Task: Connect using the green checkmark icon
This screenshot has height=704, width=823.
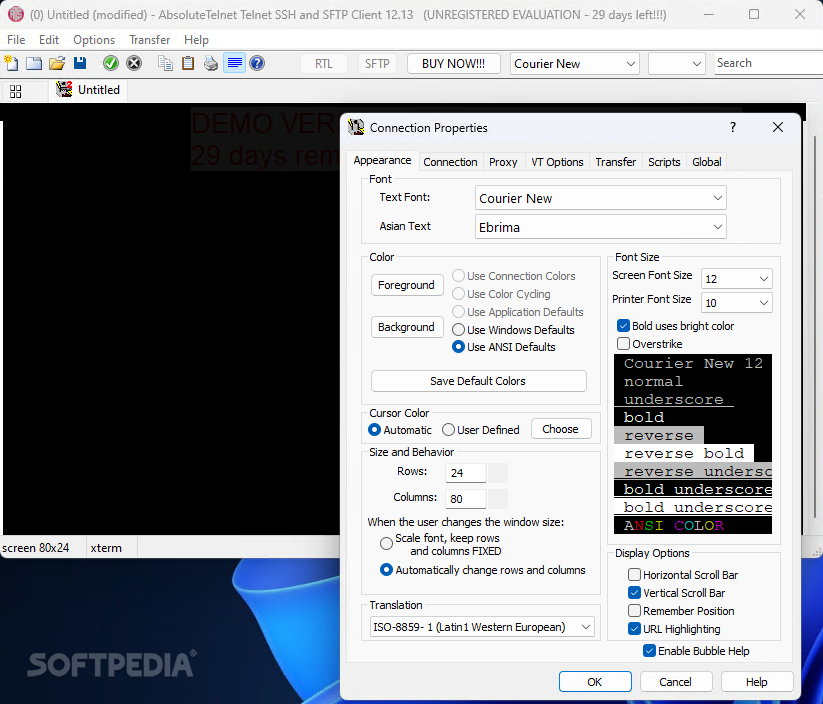Action: [111, 64]
